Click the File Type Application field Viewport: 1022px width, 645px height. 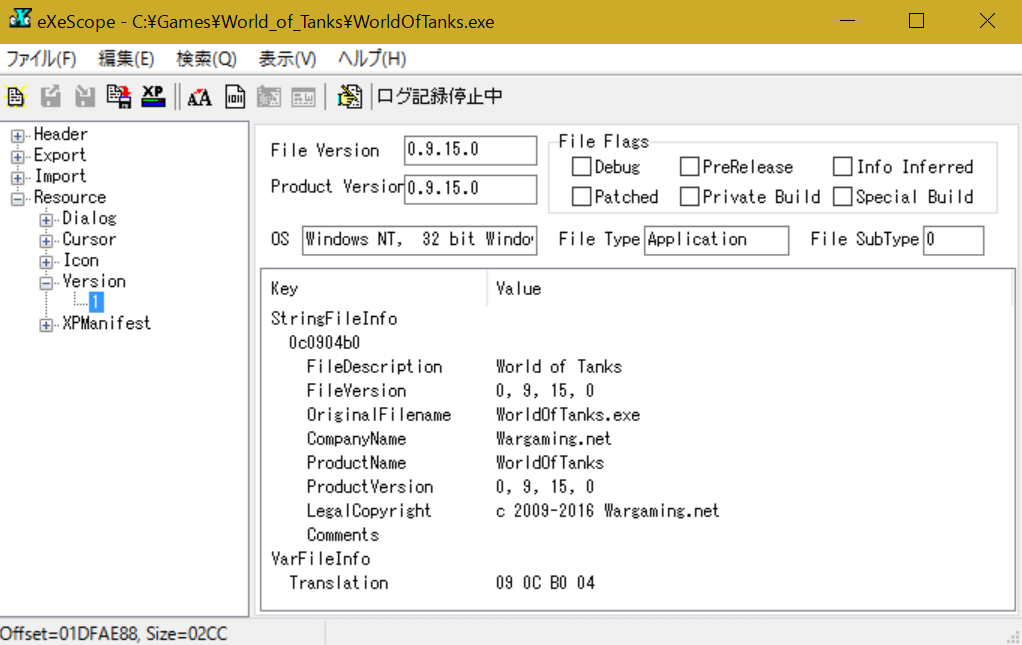[716, 240]
